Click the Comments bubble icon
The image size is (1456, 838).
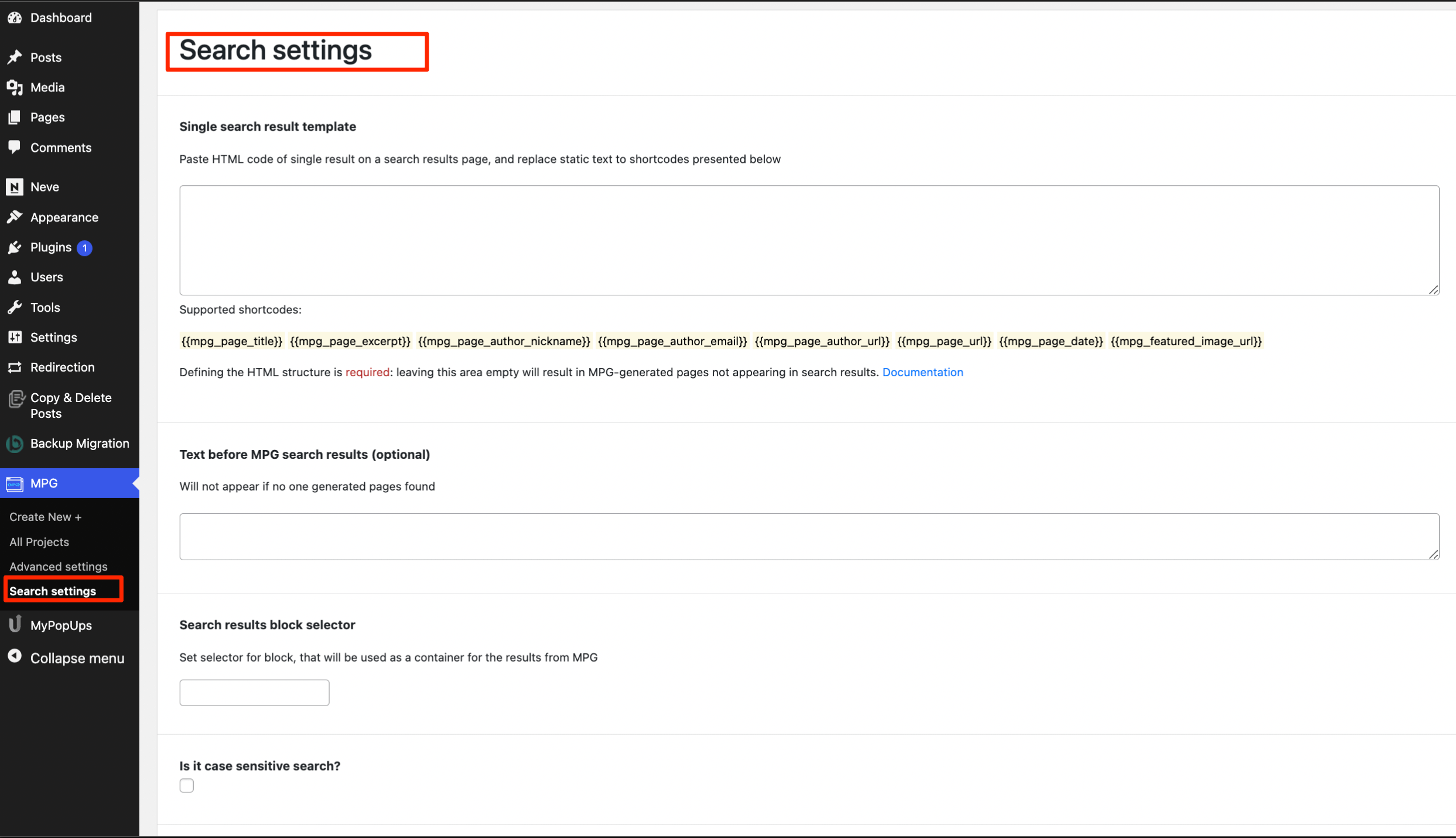[x=15, y=147]
